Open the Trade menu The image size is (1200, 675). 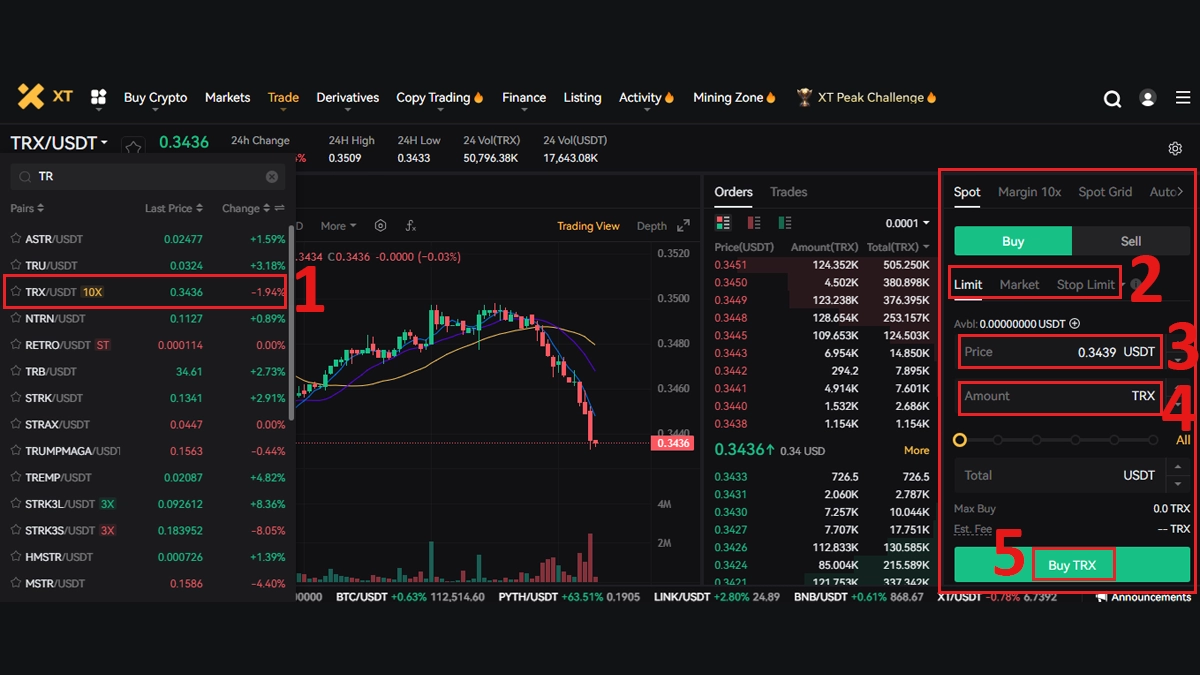click(x=283, y=97)
